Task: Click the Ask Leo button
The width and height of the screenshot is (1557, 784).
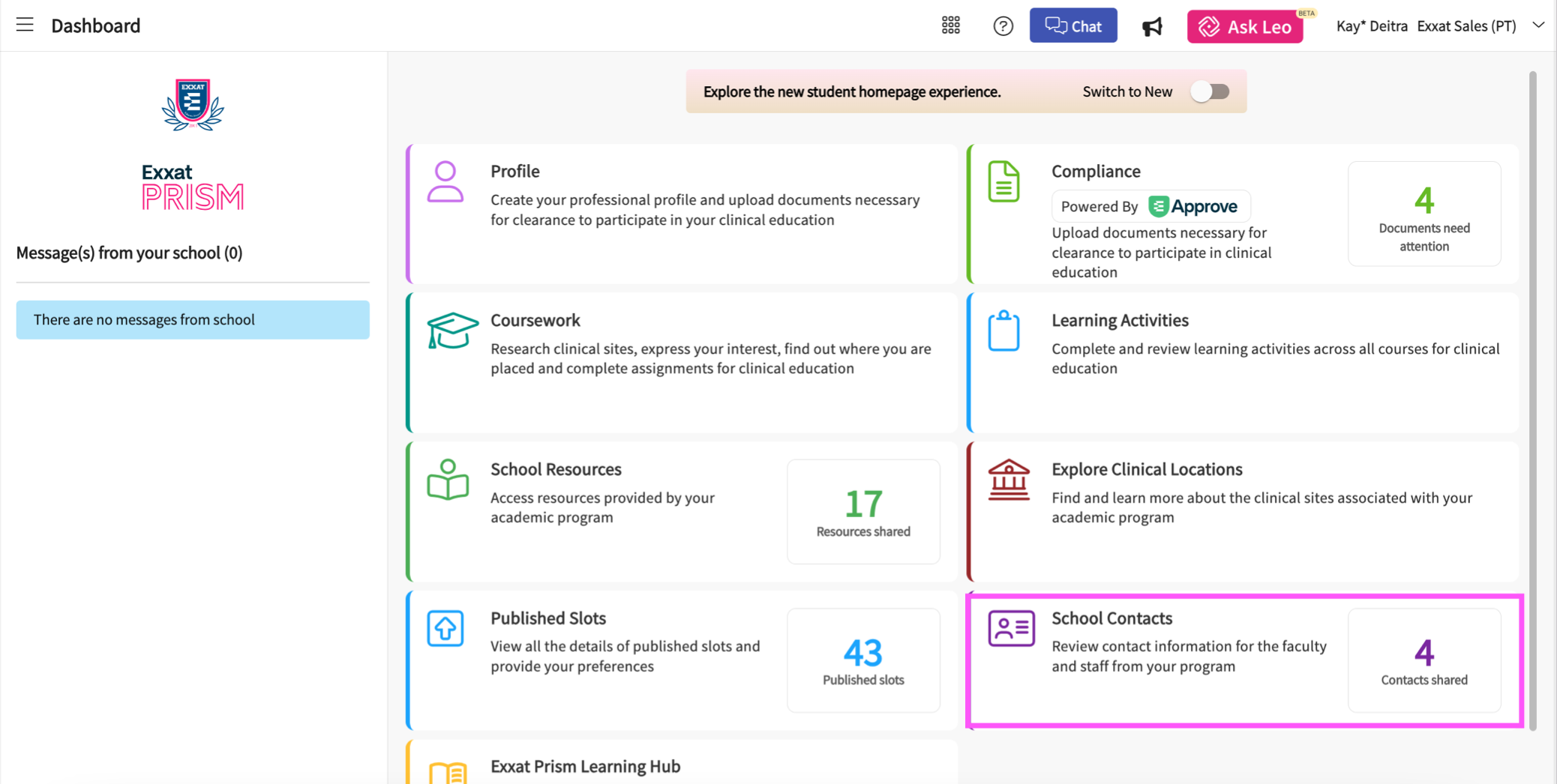Action: tap(1244, 27)
